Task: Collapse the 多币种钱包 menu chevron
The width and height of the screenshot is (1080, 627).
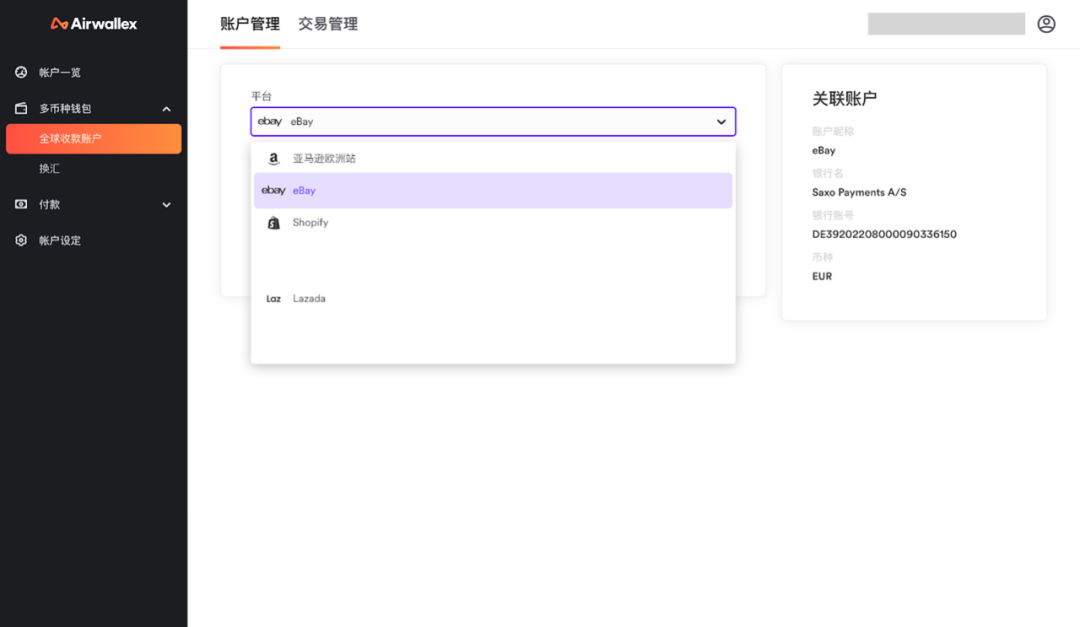Action: [x=166, y=109]
